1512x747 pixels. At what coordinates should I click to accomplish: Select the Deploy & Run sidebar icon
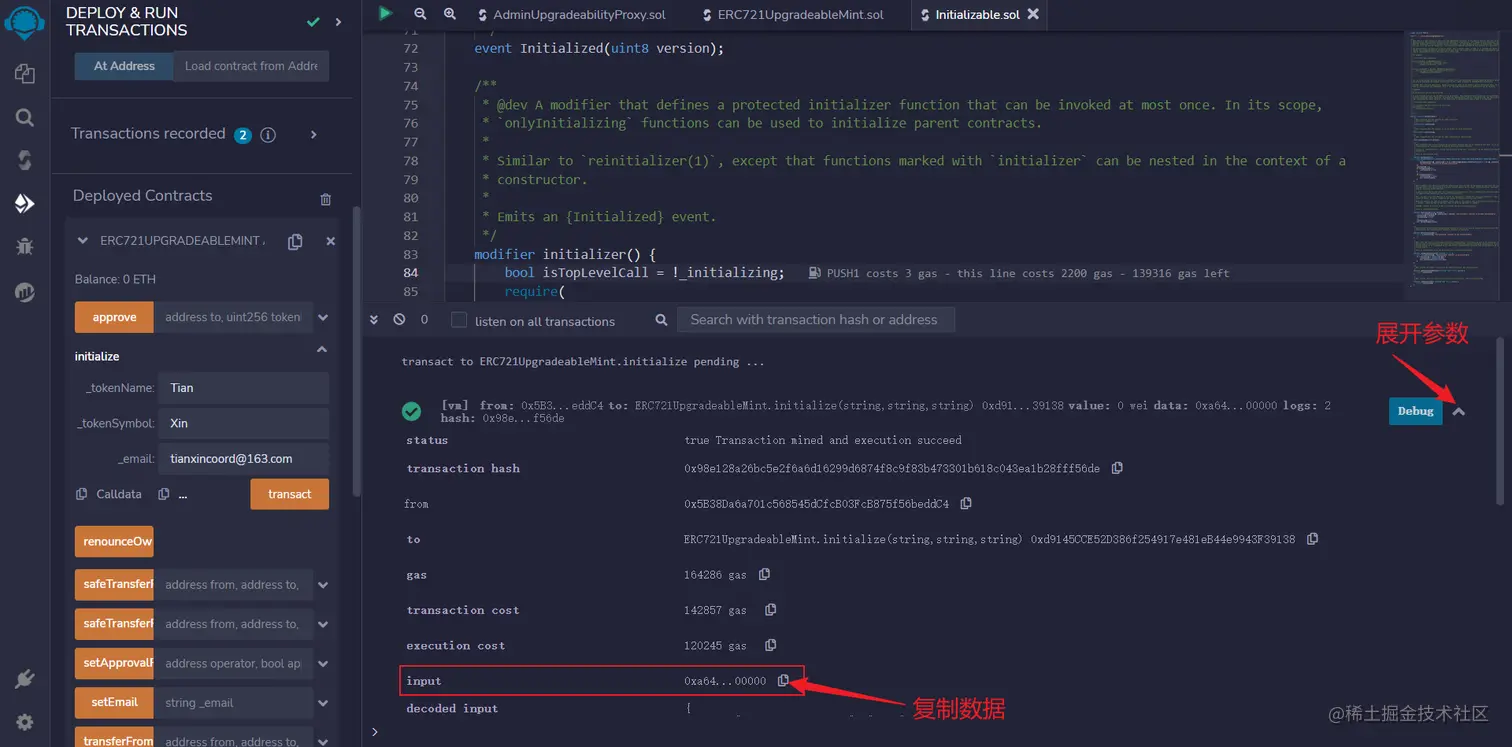[25, 203]
